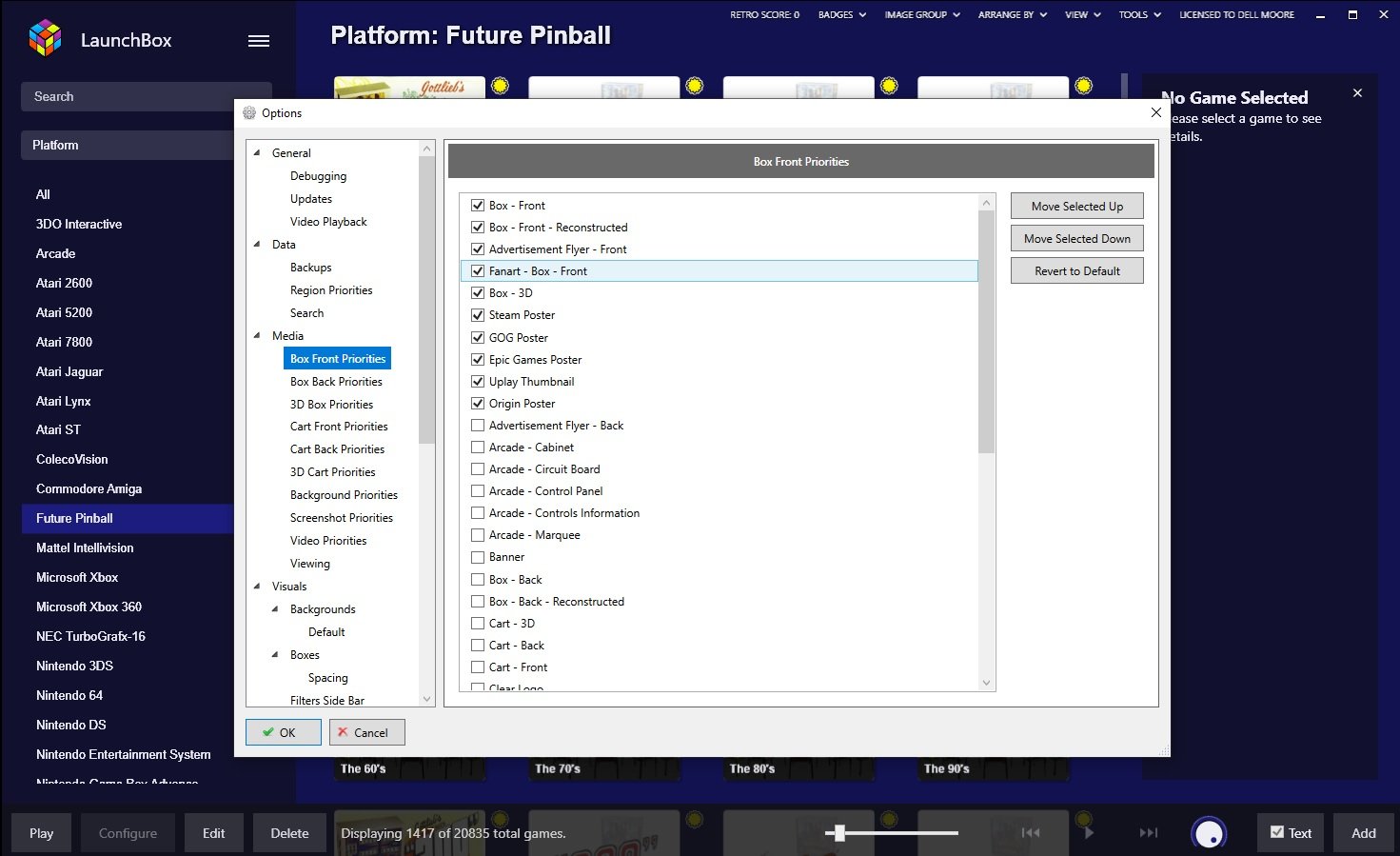1400x856 pixels.
Task: Click the play music control in bottom bar
Action: point(1089,833)
